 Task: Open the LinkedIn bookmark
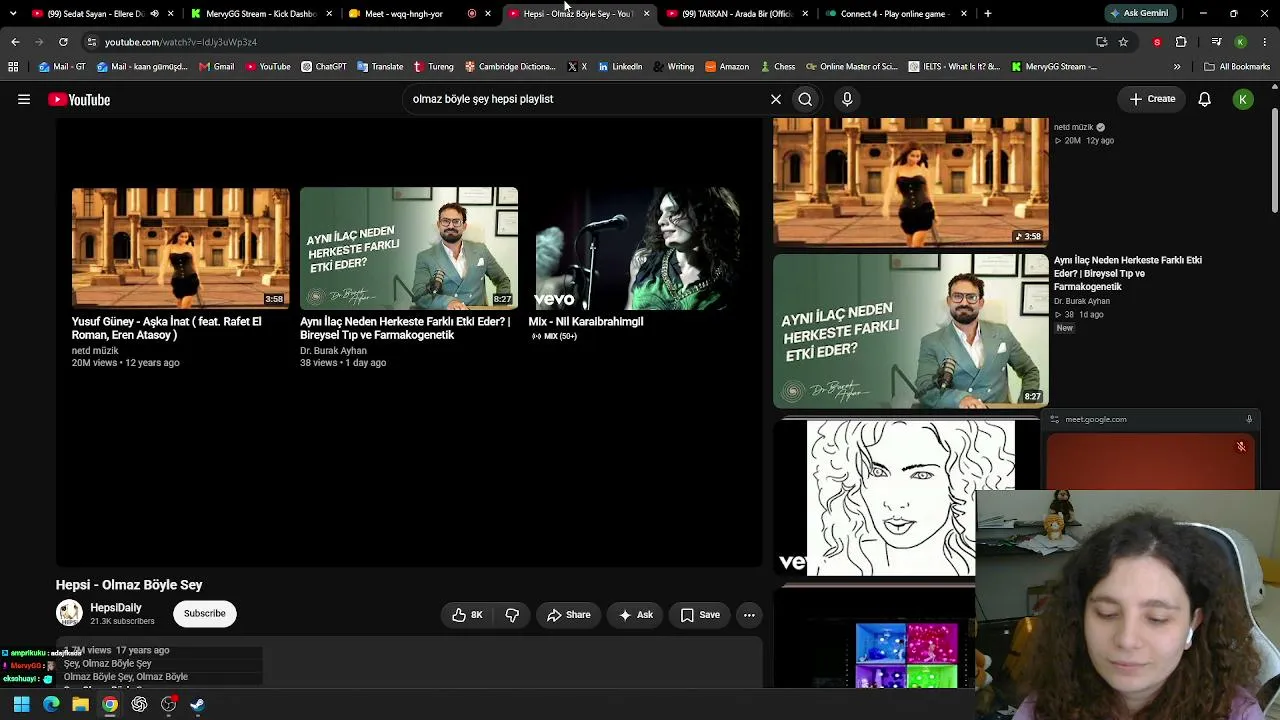(620, 67)
